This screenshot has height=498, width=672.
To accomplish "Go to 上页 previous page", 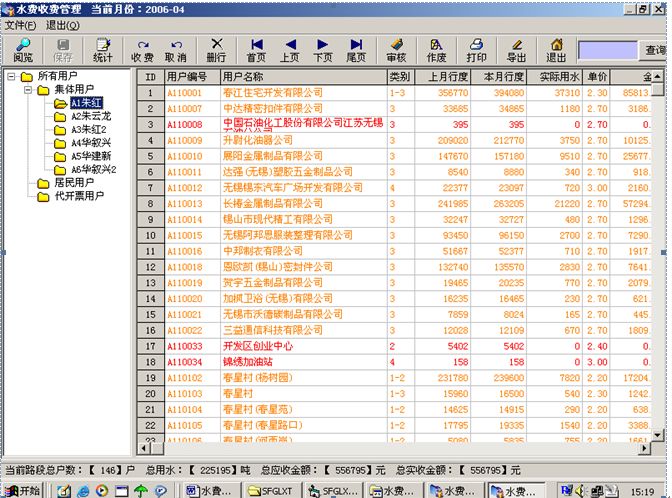I will pyautogui.click(x=290, y=50).
